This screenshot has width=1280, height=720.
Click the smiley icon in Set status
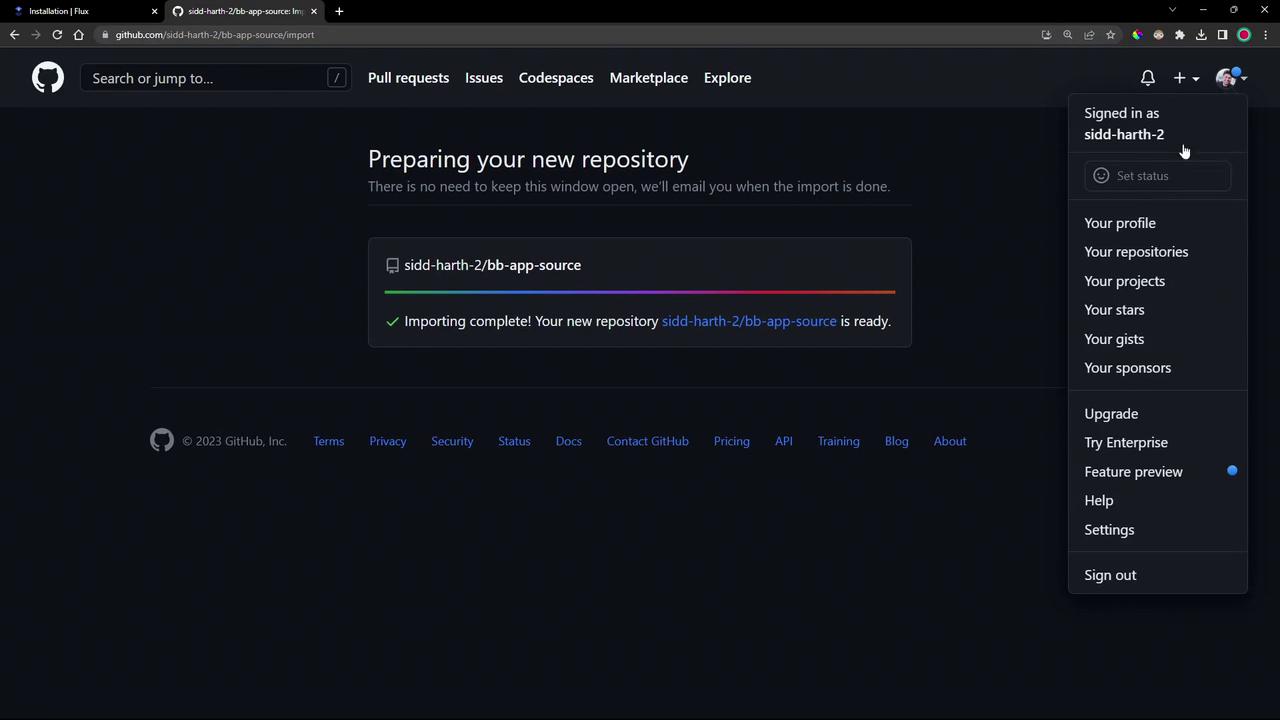(x=1101, y=176)
